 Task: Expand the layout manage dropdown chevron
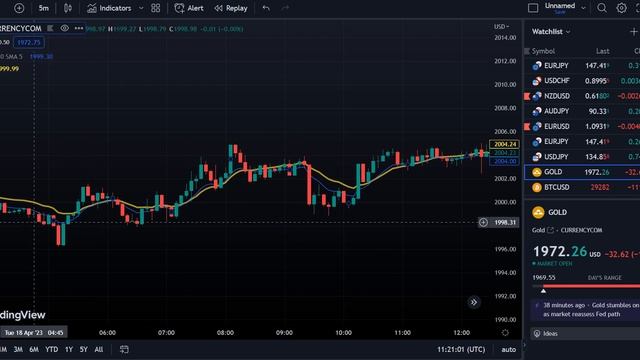(583, 8)
